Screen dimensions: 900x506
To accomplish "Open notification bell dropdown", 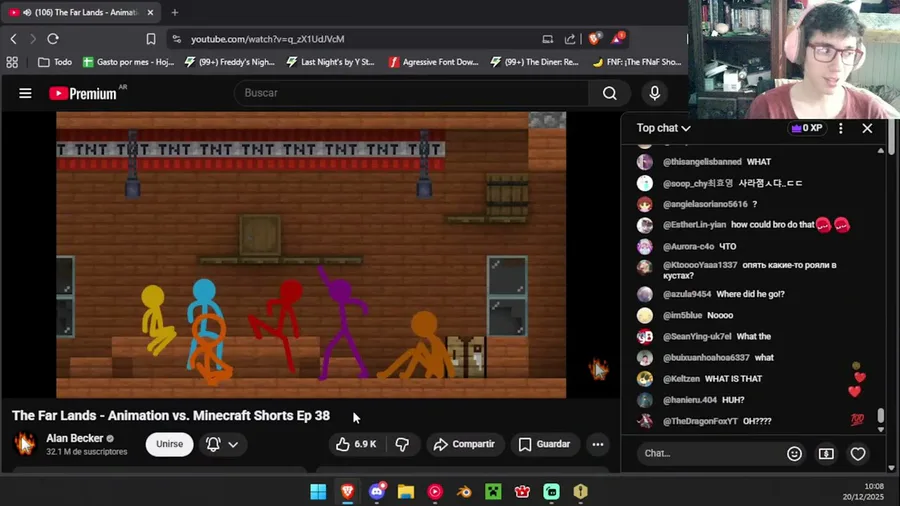I will (223, 444).
